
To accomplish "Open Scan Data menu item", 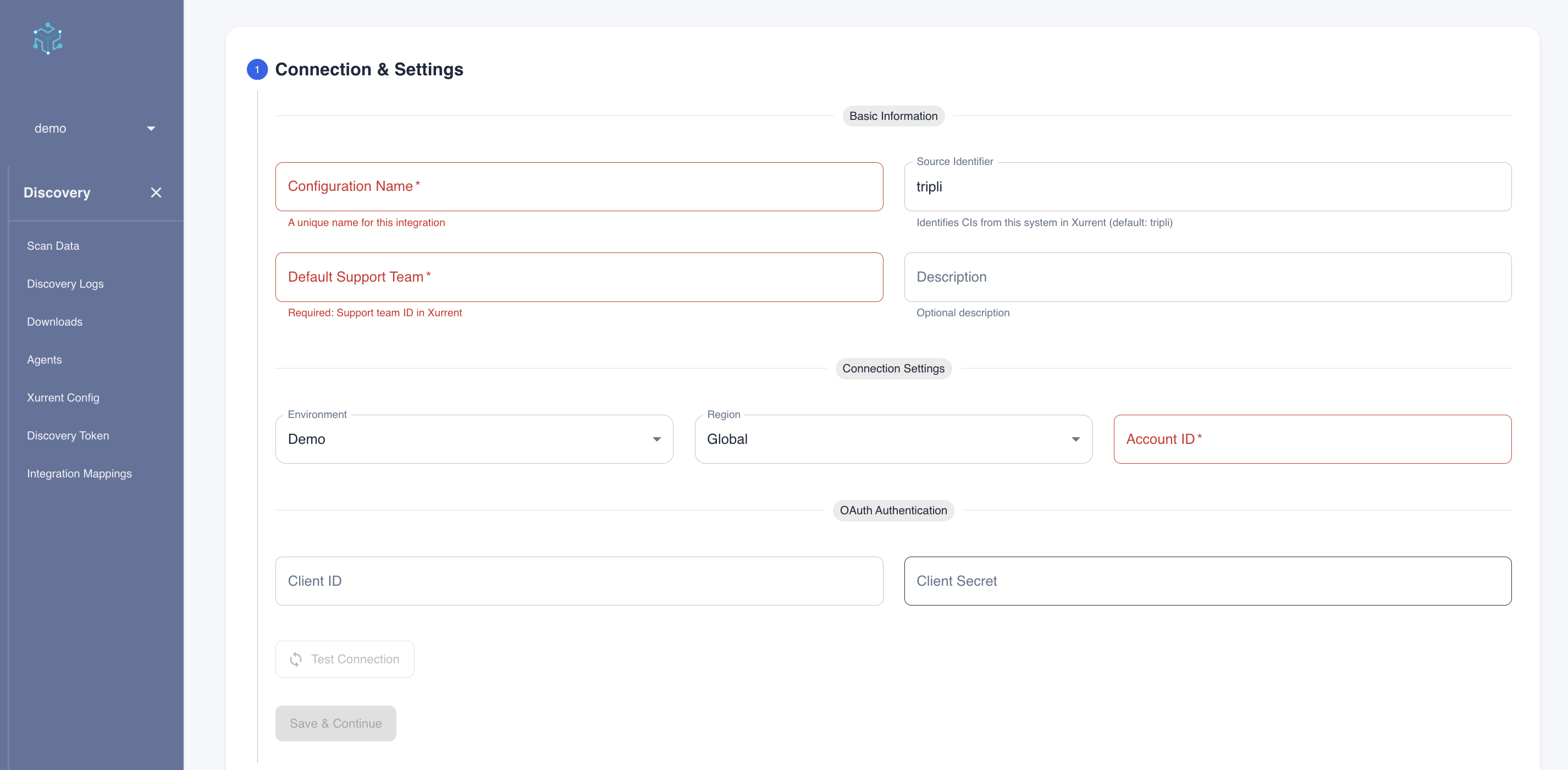I will pyautogui.click(x=53, y=246).
